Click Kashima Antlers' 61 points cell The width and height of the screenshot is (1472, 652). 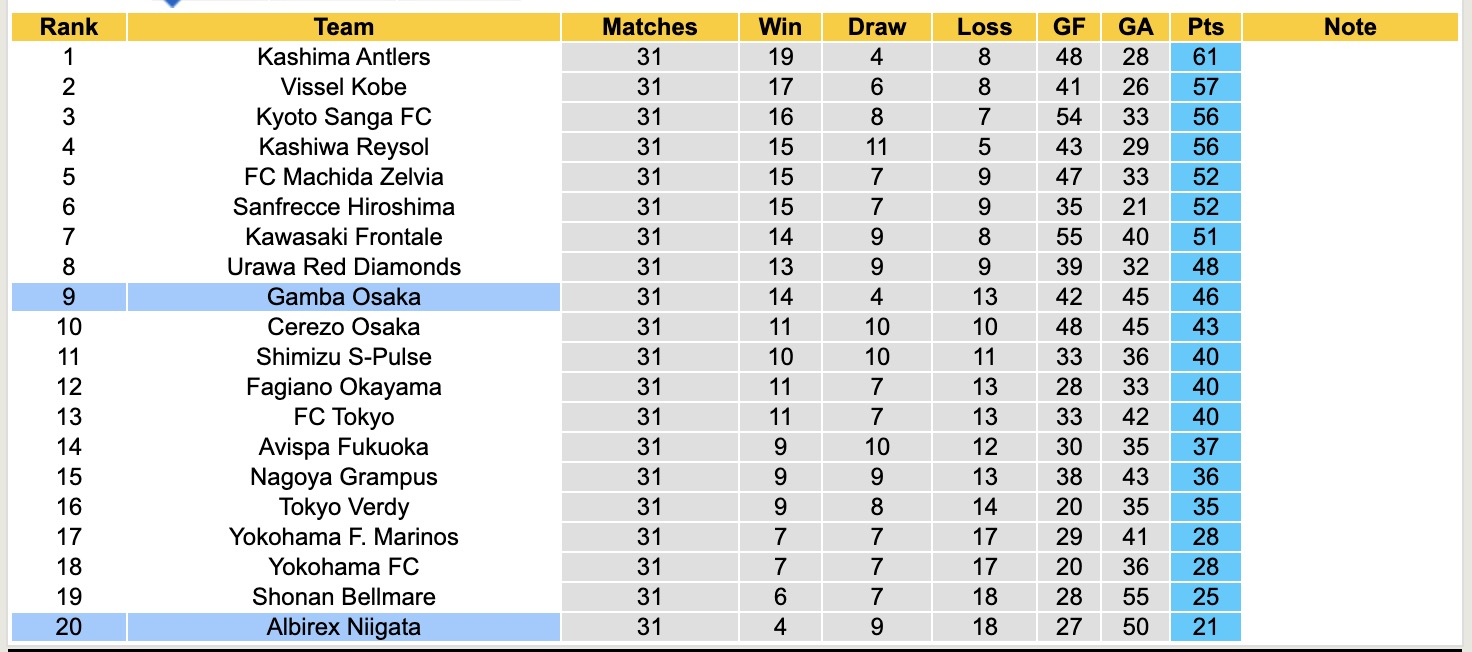point(1205,57)
